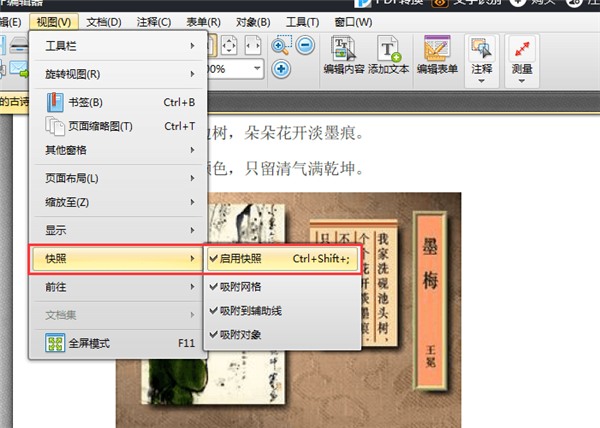Expand the Rotate View (旋转视图) submenu

pyautogui.click(x=120, y=74)
